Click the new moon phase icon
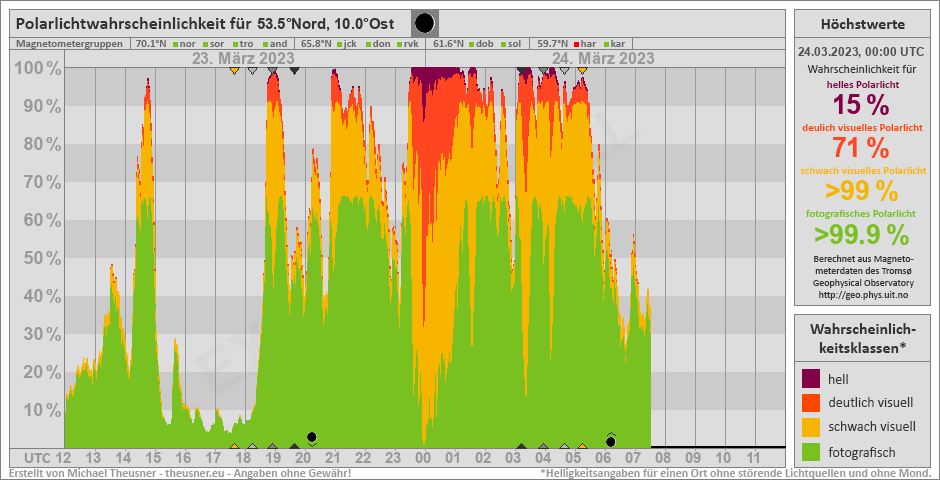Image resolution: width=940 pixels, height=480 pixels. (425, 23)
